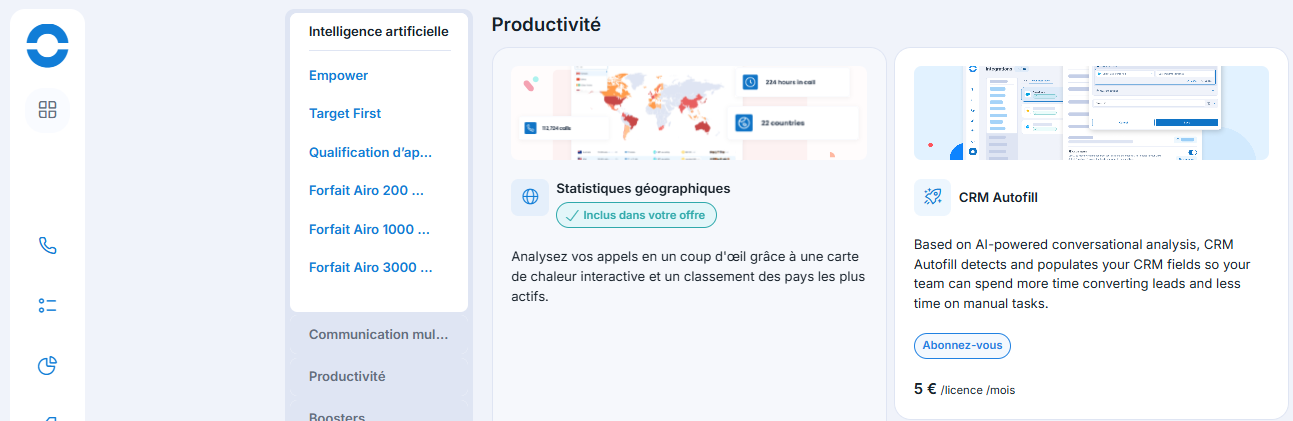Image resolution: width=1293 pixels, height=421 pixels.
Task: Expand the Productivité category in sidebar
Action: [x=347, y=376]
